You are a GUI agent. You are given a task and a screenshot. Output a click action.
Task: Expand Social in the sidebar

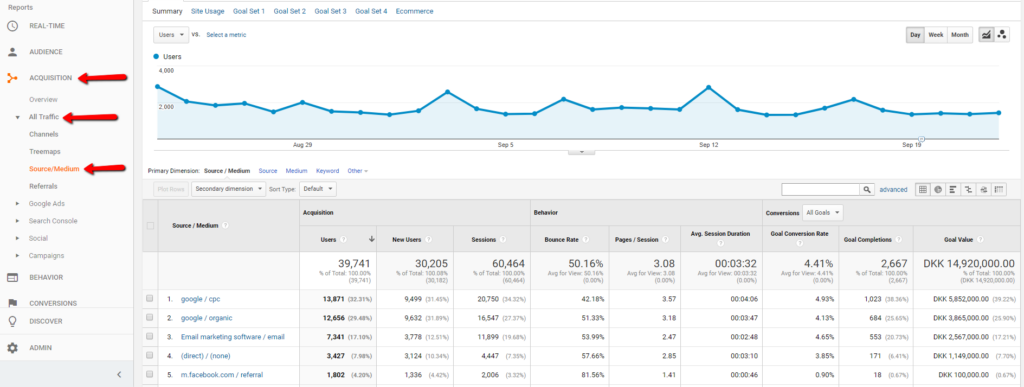click(18, 239)
